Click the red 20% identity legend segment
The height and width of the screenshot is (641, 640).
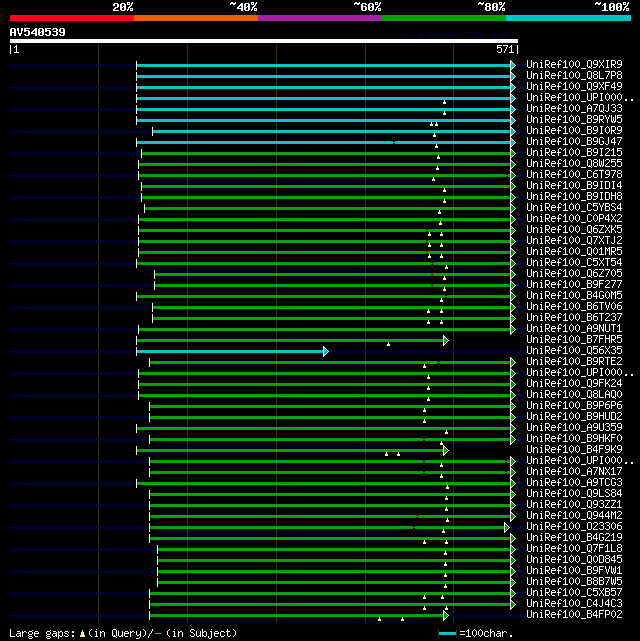[x=72, y=18]
